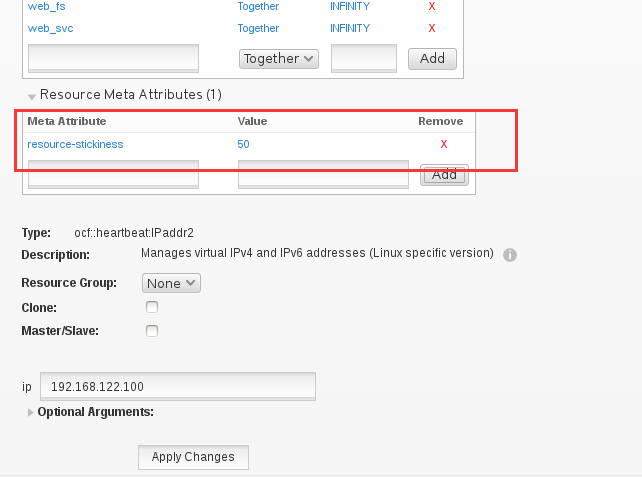Open the description info icon
Viewport: 642px width, 477px height.
510,255
